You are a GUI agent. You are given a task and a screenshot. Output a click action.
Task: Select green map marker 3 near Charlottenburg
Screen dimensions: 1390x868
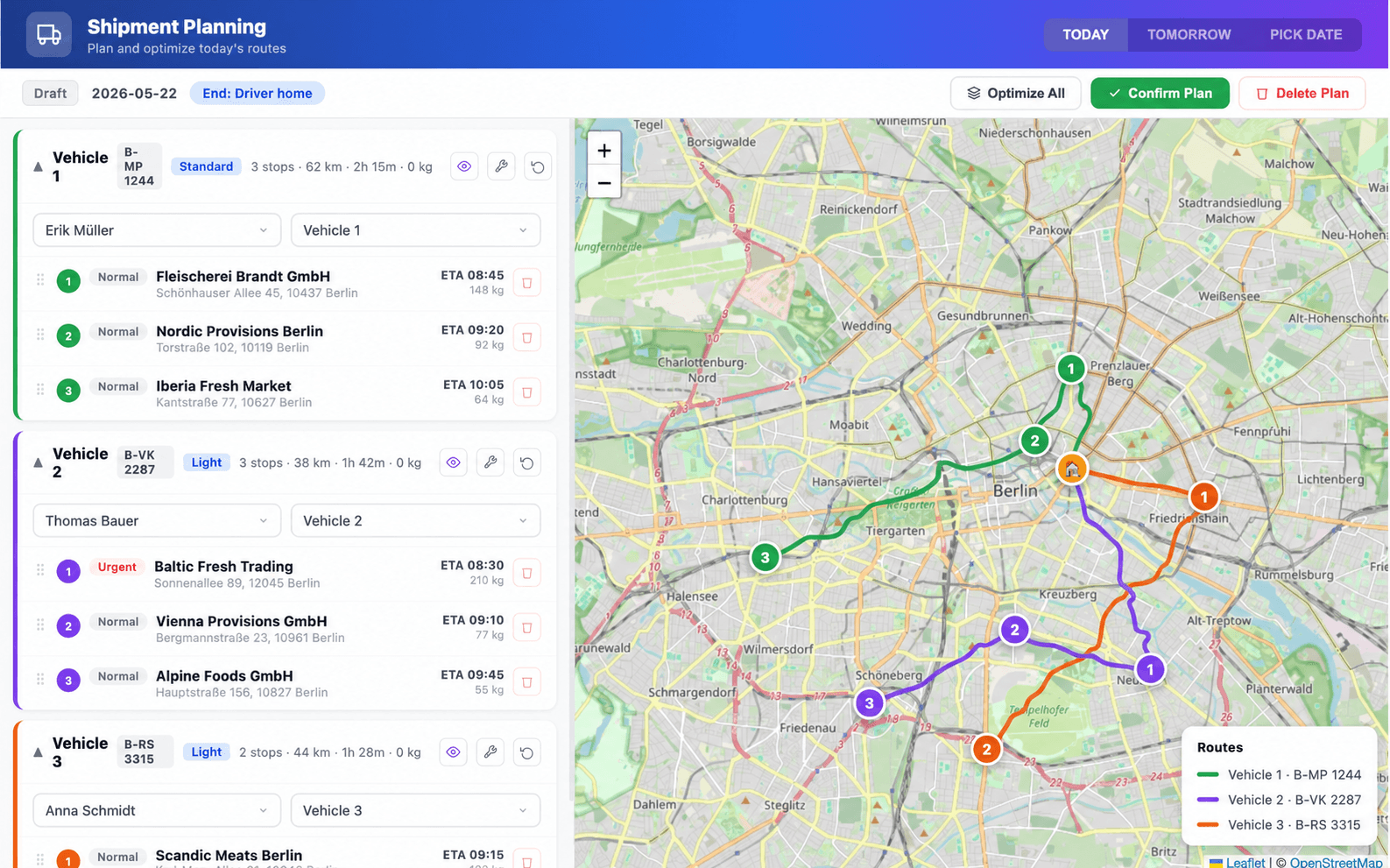tap(765, 557)
